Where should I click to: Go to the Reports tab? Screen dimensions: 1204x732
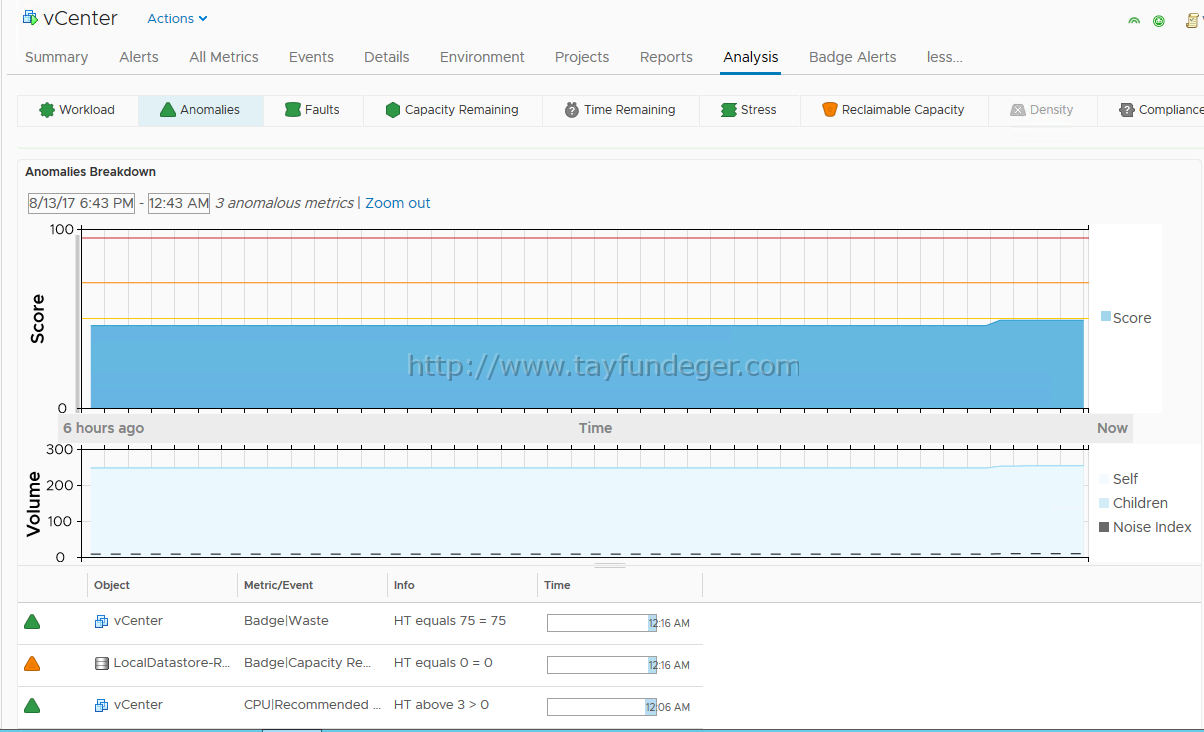(x=666, y=57)
